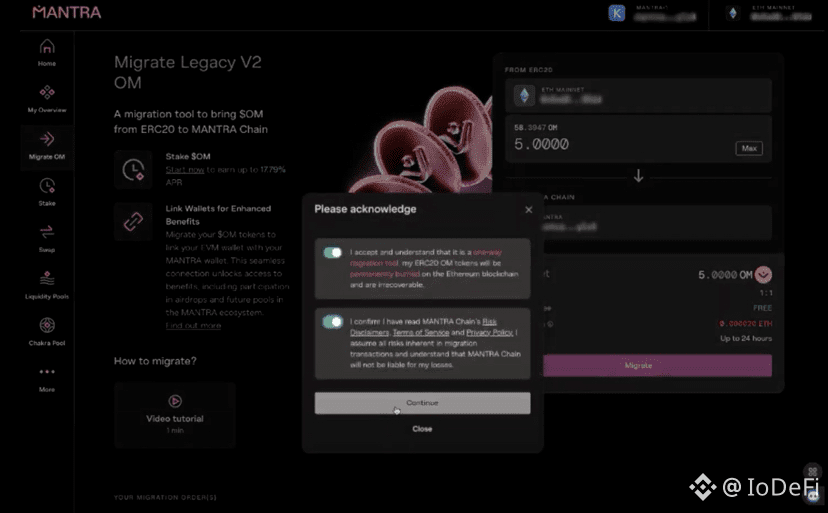Select Migrate OM sidebar icon
Image resolution: width=828 pixels, height=513 pixels.
[47, 139]
